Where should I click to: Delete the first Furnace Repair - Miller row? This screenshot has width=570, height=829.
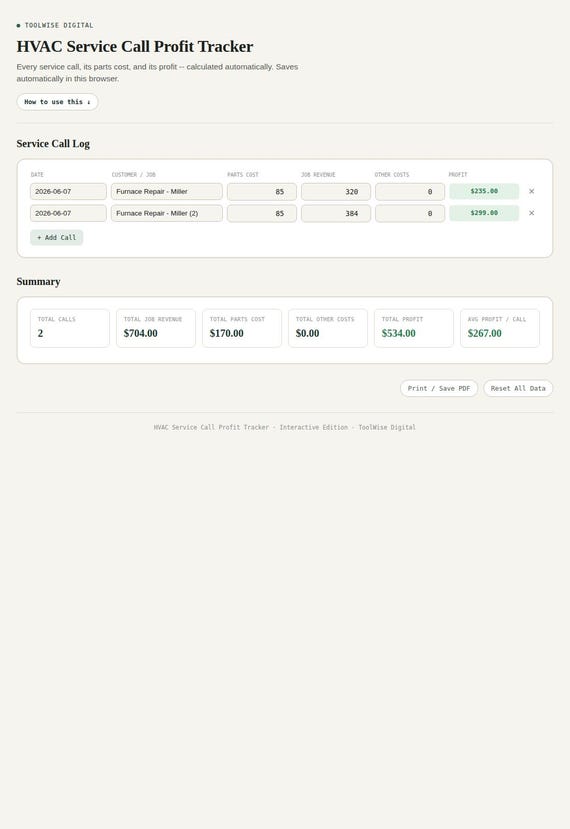[531, 191]
